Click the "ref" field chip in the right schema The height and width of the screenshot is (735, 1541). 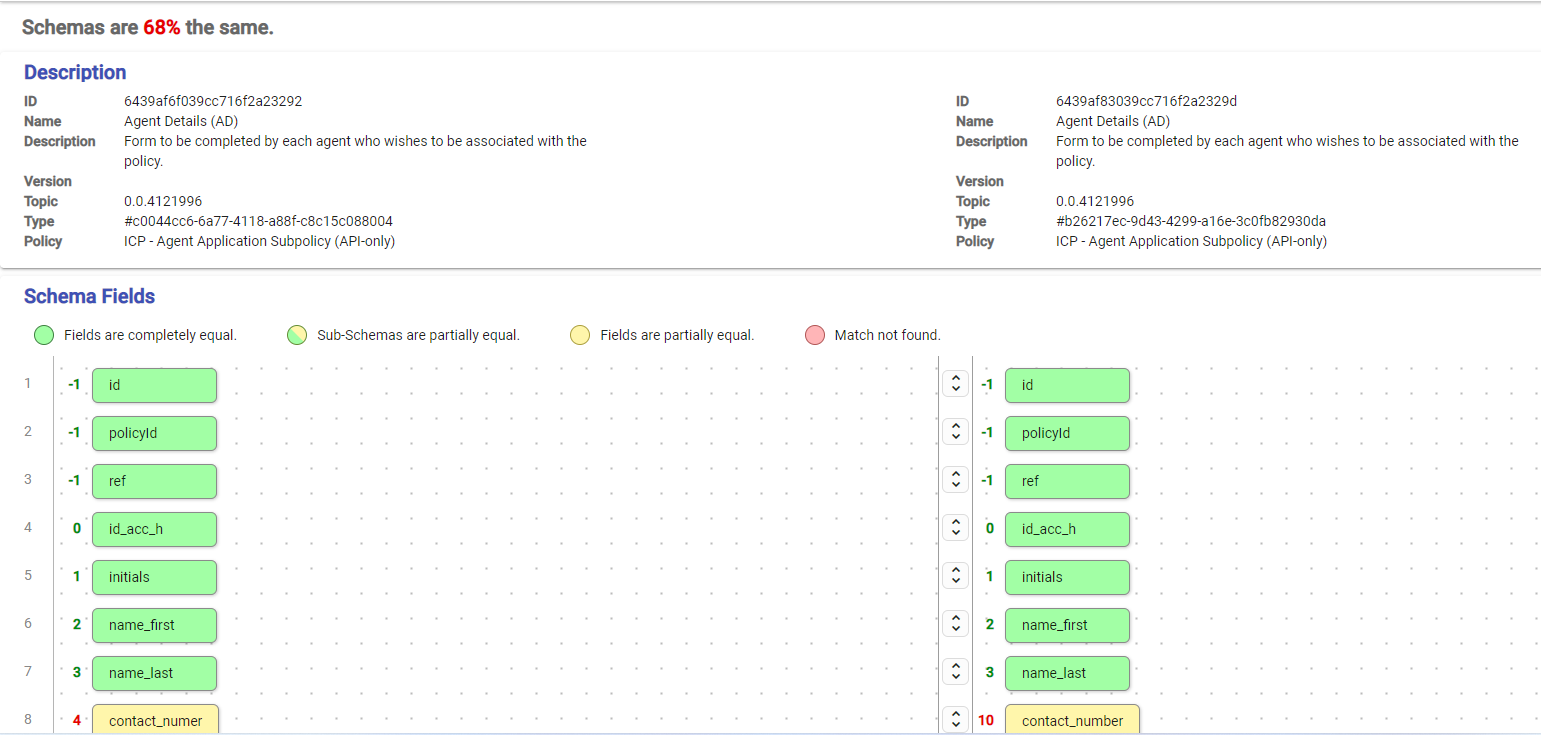click(1067, 481)
